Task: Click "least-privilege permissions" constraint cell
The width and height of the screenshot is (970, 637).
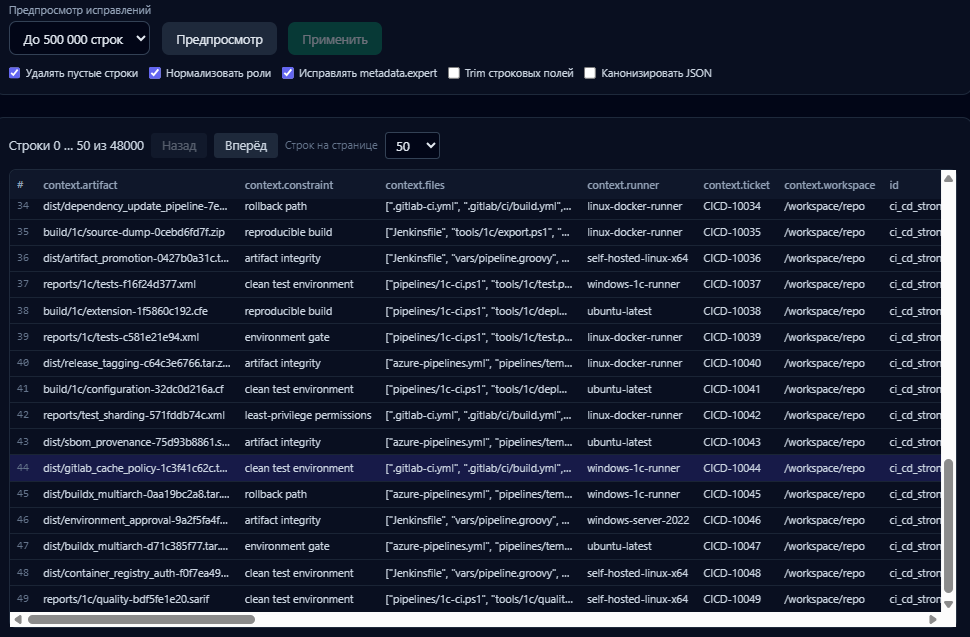Action: click(x=308, y=415)
